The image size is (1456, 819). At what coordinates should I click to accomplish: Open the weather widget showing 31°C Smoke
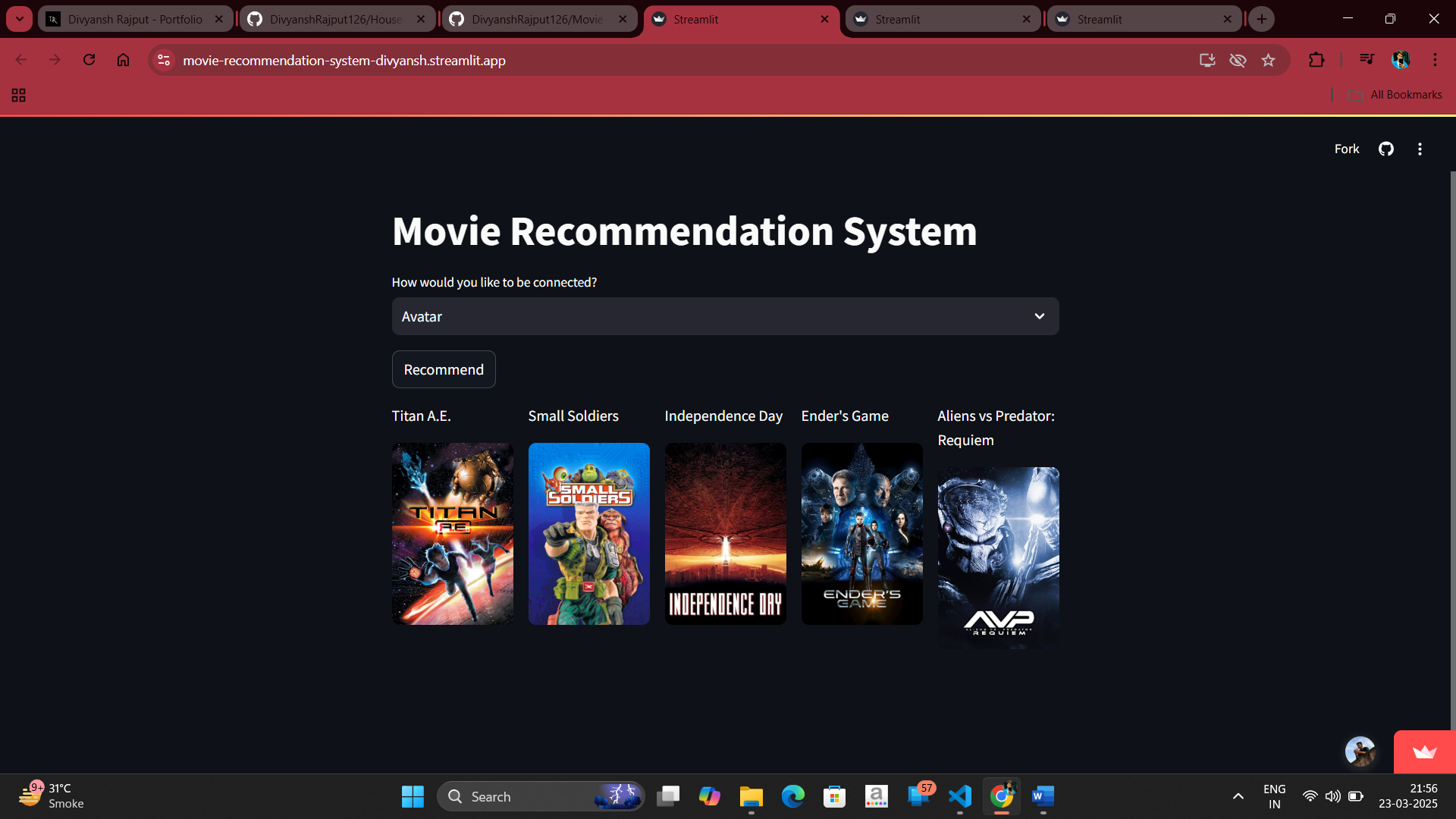[52, 796]
